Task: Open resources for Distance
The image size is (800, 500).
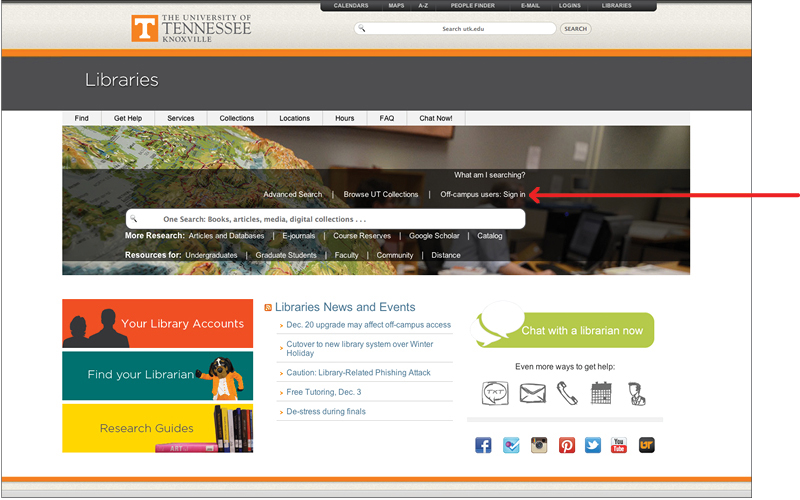Action: click(x=446, y=255)
